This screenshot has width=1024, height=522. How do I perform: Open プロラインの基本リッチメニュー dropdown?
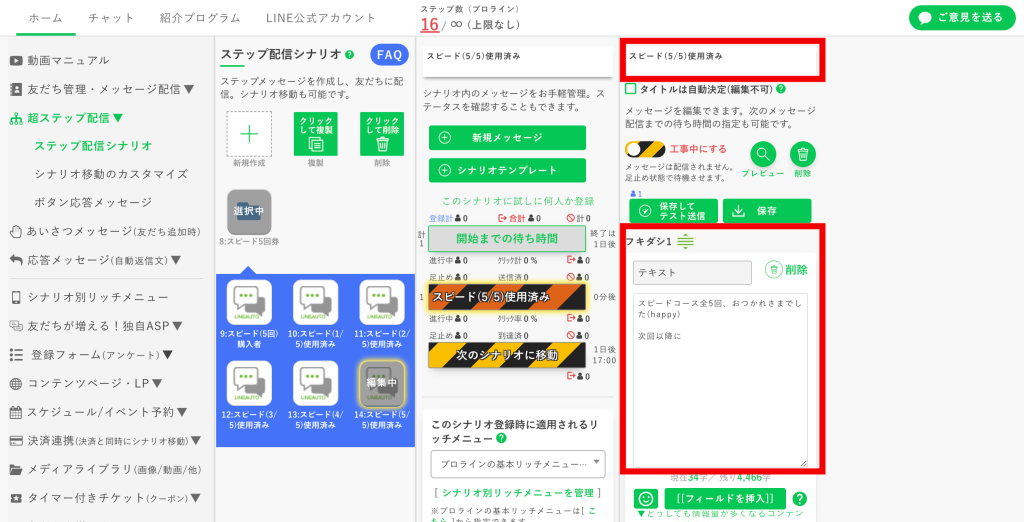(x=518, y=464)
